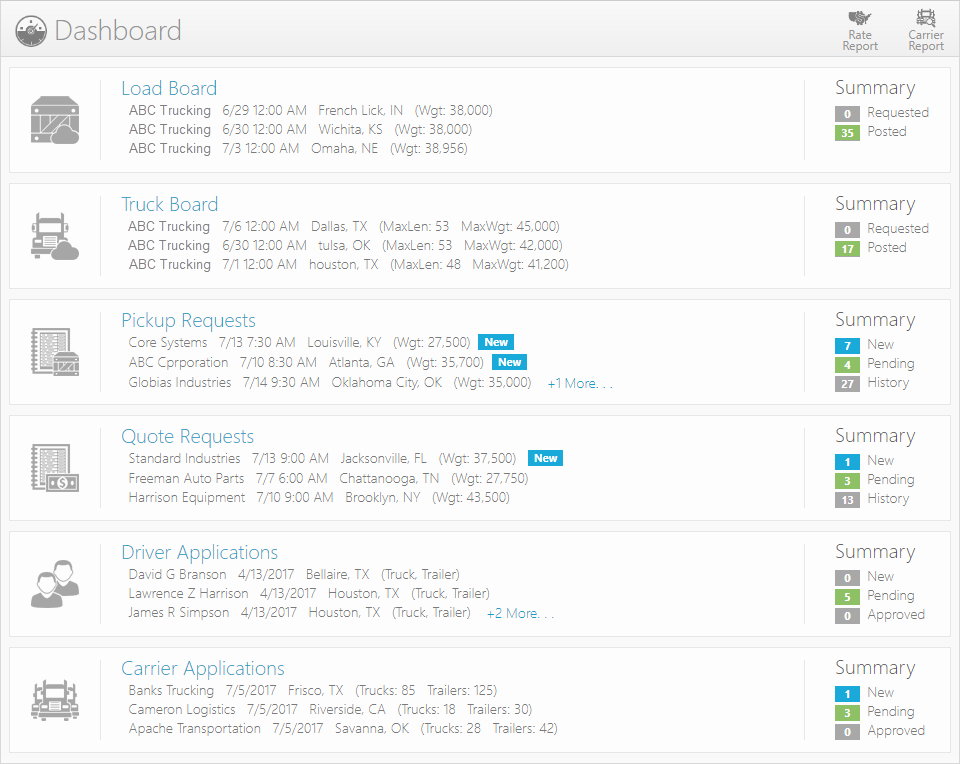Screen dimensions: 960x764
Task: Click the Quote Requests money icon
Action: 55,468
